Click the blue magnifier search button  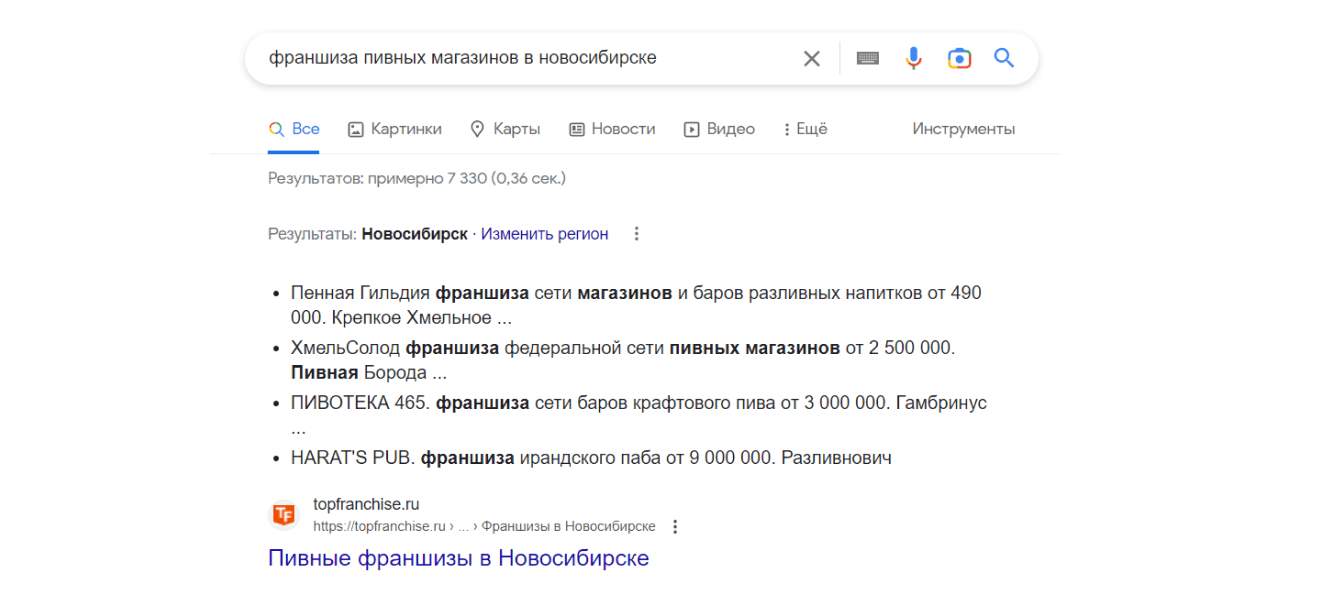point(1004,59)
